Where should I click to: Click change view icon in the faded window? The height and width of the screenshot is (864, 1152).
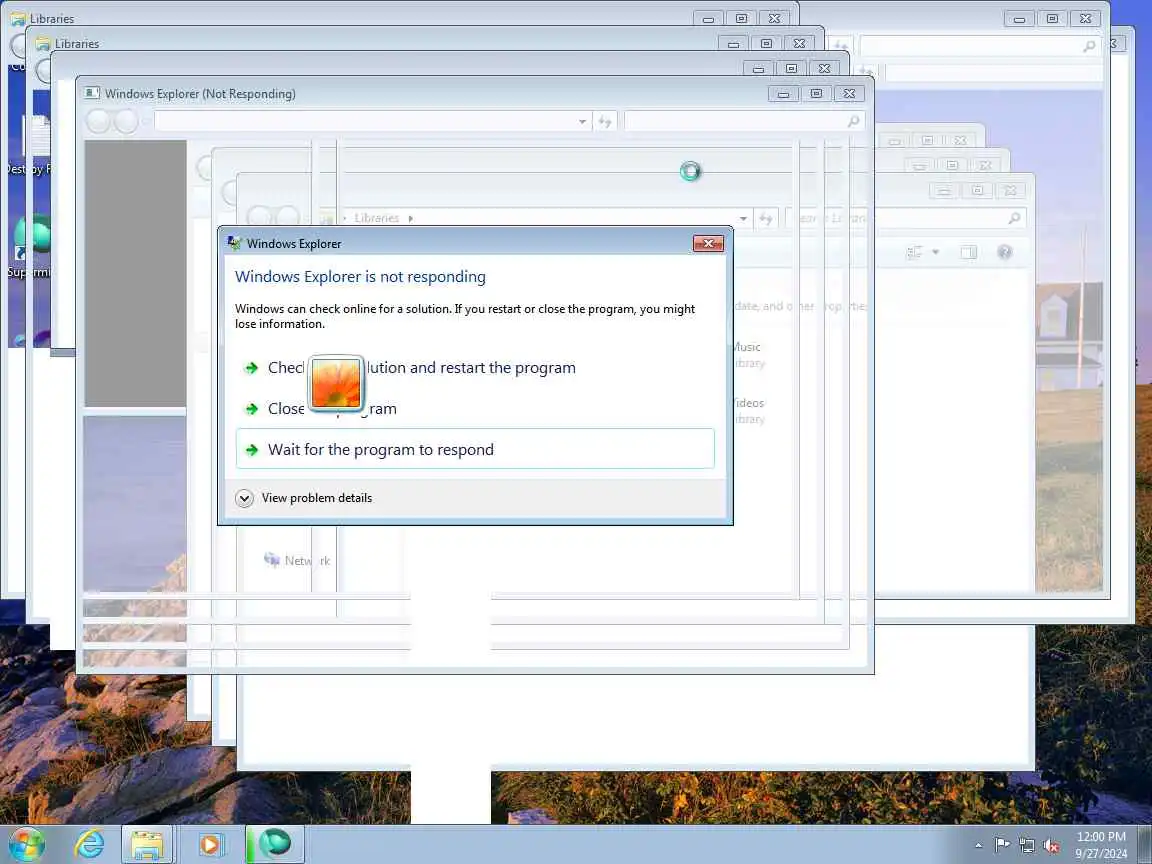pos(914,252)
